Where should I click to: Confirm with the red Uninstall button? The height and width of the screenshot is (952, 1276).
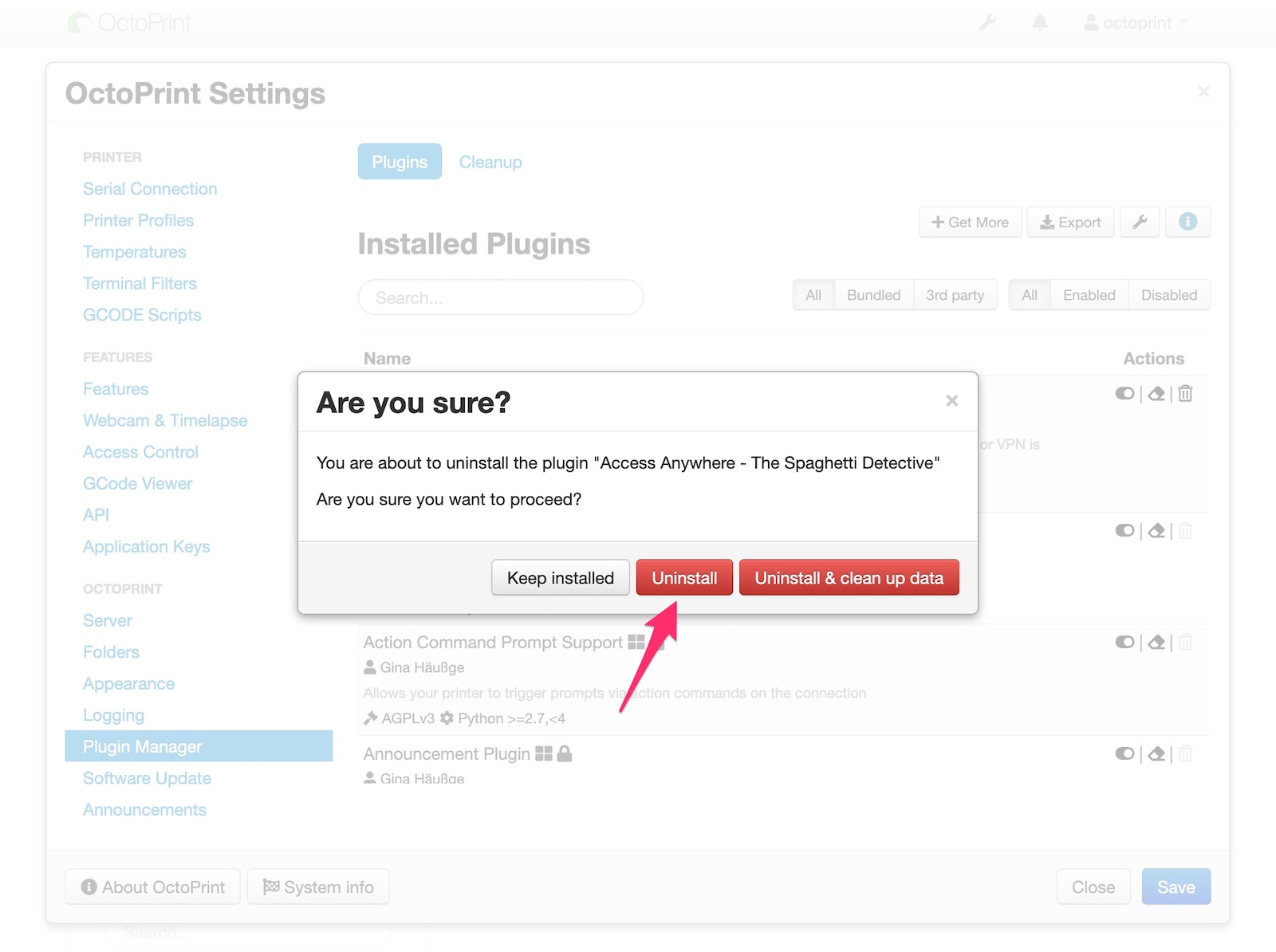[x=684, y=578]
